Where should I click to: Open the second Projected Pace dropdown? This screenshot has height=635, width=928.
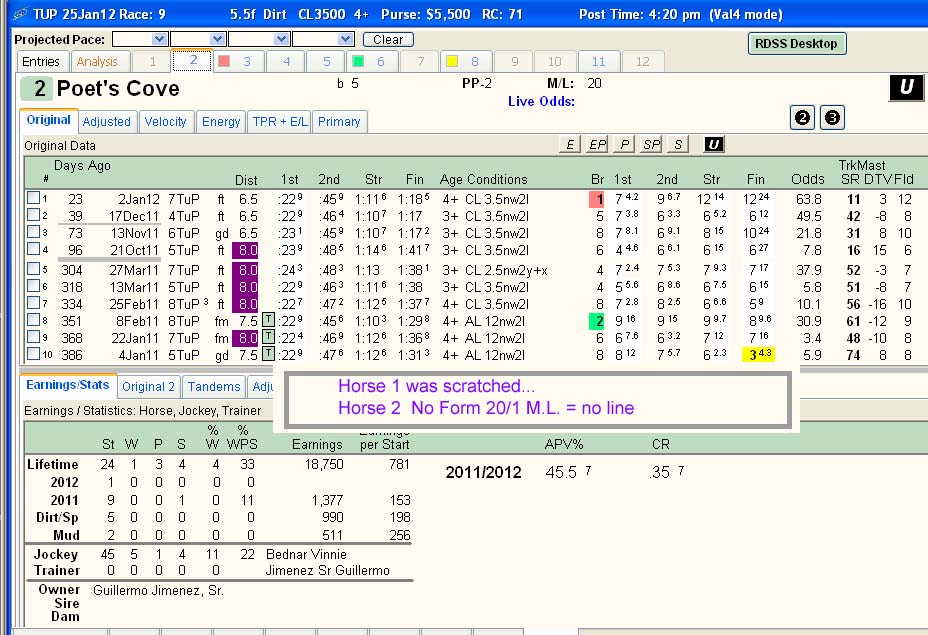[x=218, y=39]
